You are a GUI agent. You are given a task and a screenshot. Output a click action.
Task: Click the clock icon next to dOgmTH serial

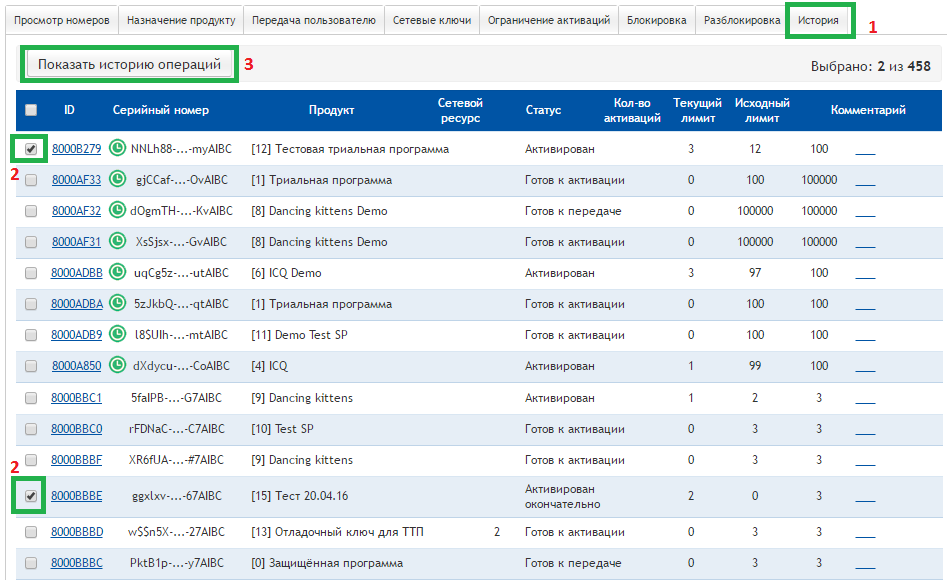click(x=117, y=211)
